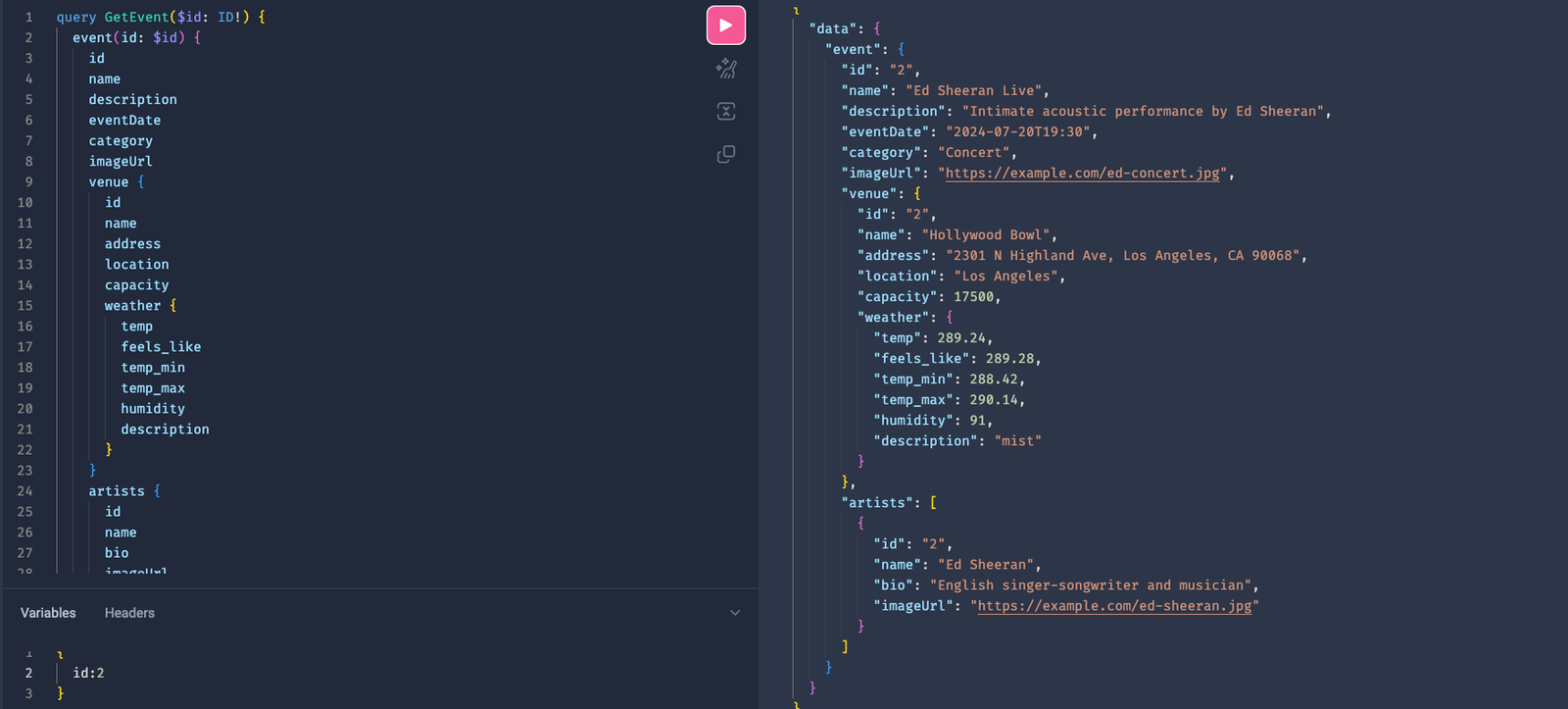
Task: Open the ed-concert.jpg image link
Action: (1082, 174)
